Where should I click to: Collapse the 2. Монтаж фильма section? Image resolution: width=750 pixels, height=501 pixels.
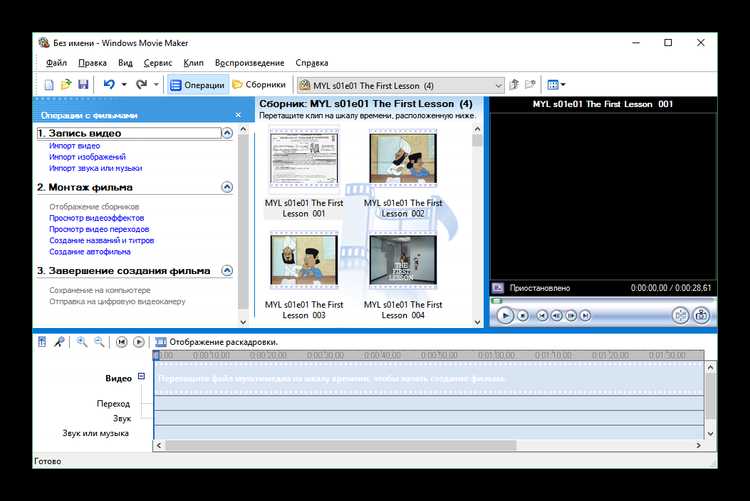pos(227,187)
